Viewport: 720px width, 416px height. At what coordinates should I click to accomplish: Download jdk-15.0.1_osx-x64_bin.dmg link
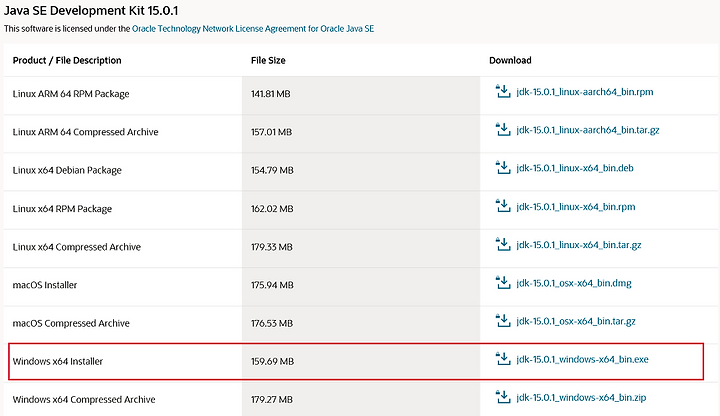(574, 283)
